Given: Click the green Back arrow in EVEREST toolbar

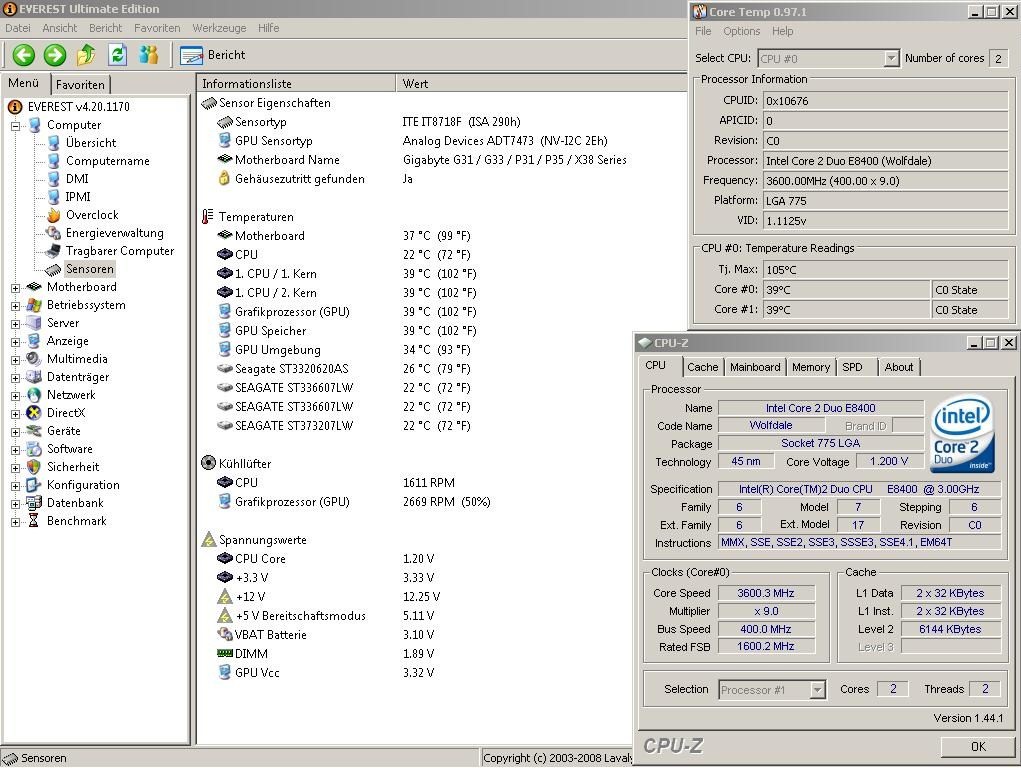Looking at the screenshot, I should pos(24,55).
